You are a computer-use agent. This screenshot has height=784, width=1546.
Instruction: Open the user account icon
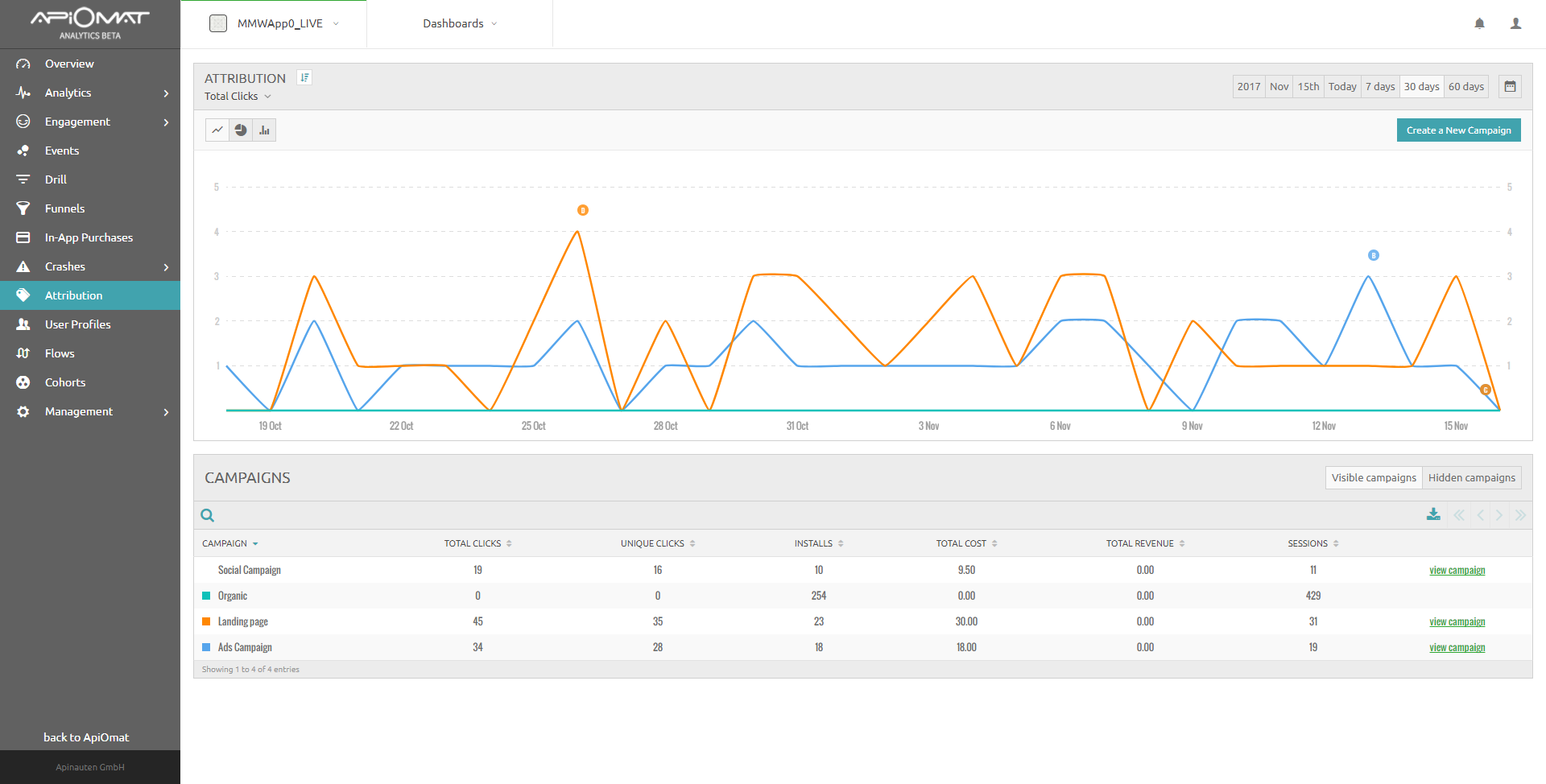point(1515,23)
